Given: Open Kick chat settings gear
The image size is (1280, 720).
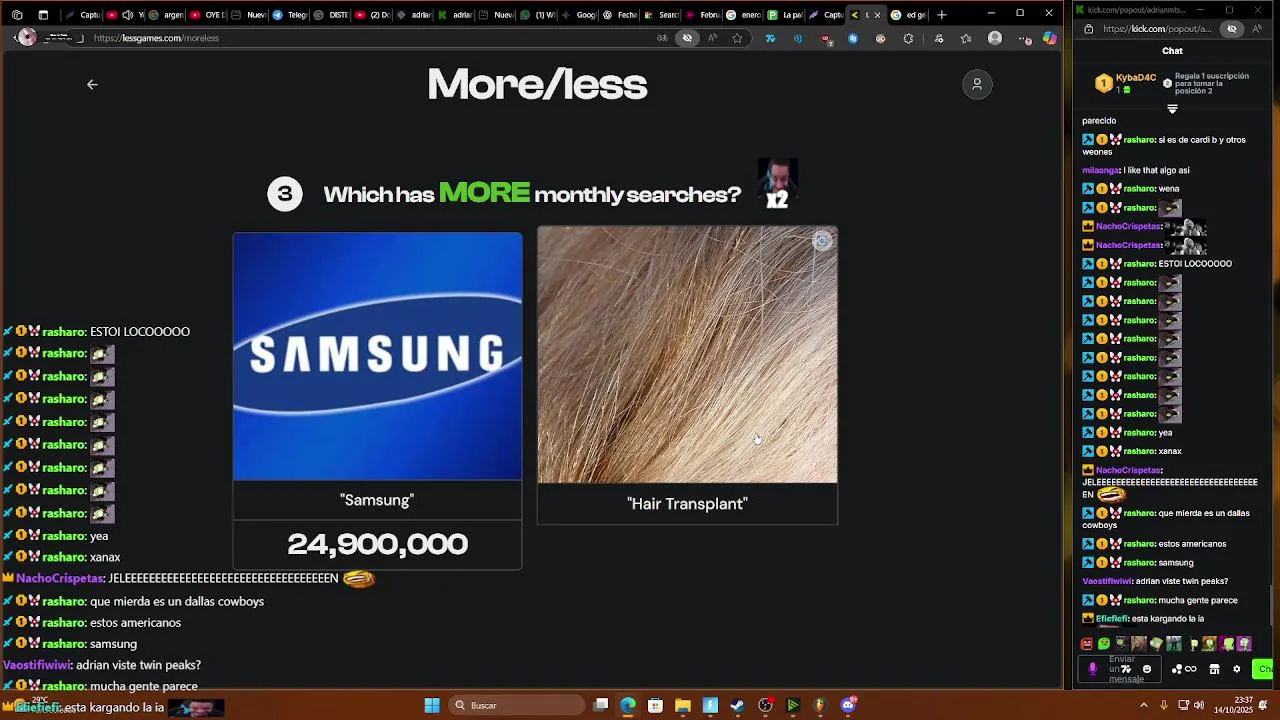Looking at the screenshot, I should click(x=1236, y=669).
